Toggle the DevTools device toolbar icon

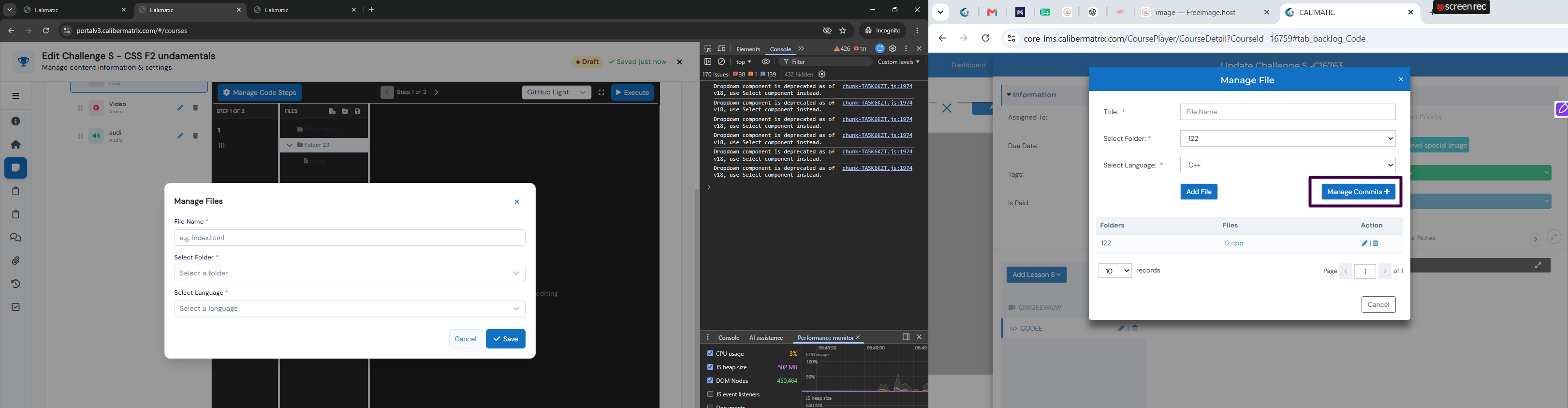722,49
